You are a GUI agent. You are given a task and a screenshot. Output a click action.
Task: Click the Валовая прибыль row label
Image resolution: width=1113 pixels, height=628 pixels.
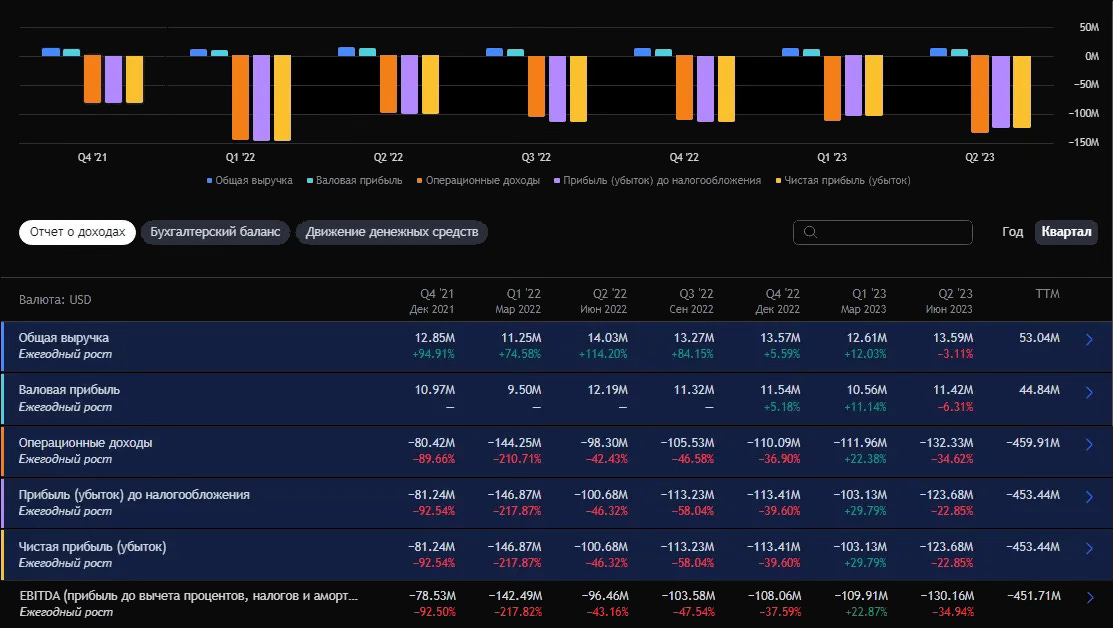69,390
